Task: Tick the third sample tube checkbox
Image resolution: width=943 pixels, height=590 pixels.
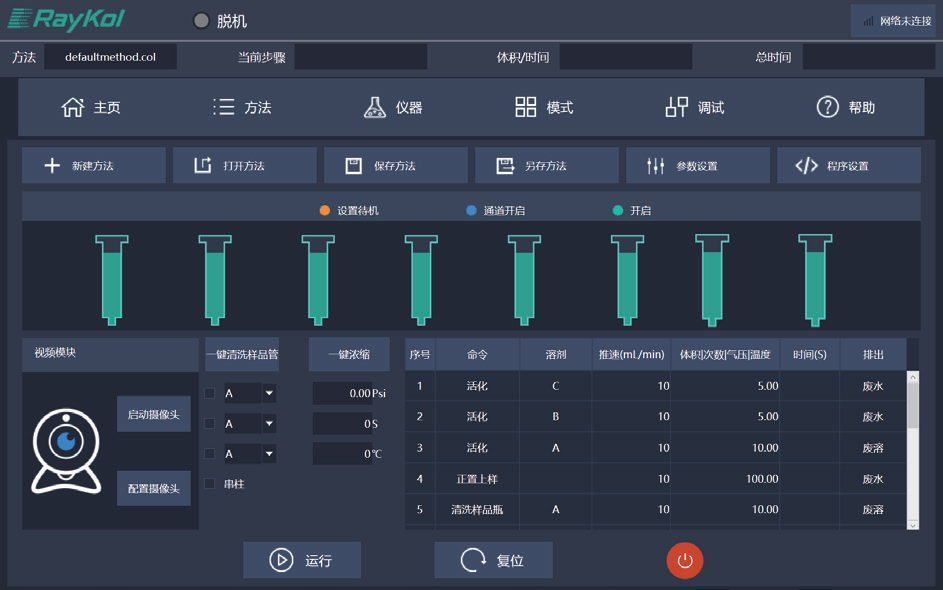Action: coord(210,454)
